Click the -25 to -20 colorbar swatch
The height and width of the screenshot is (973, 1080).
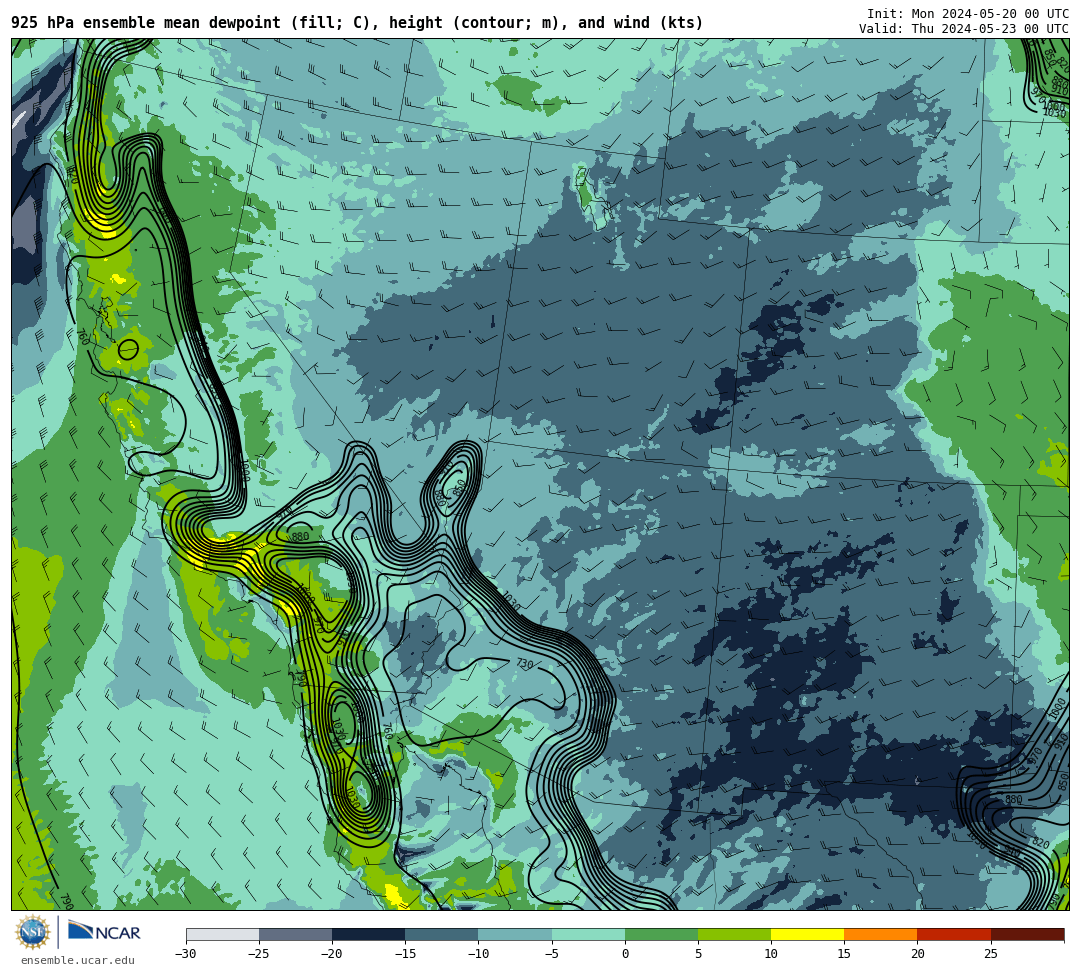(x=295, y=934)
